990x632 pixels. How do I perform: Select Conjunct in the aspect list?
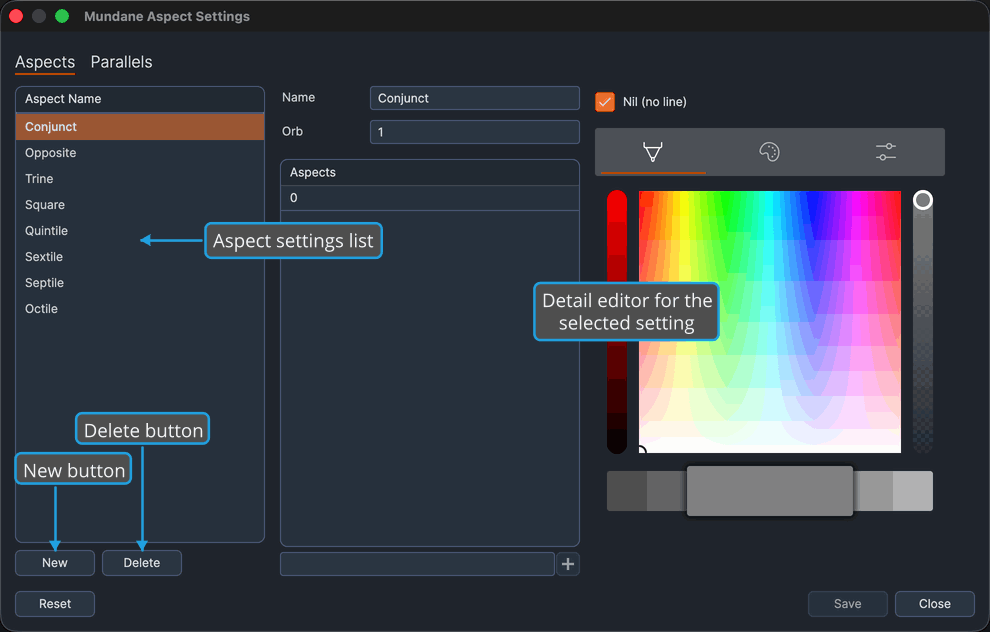click(x=140, y=126)
